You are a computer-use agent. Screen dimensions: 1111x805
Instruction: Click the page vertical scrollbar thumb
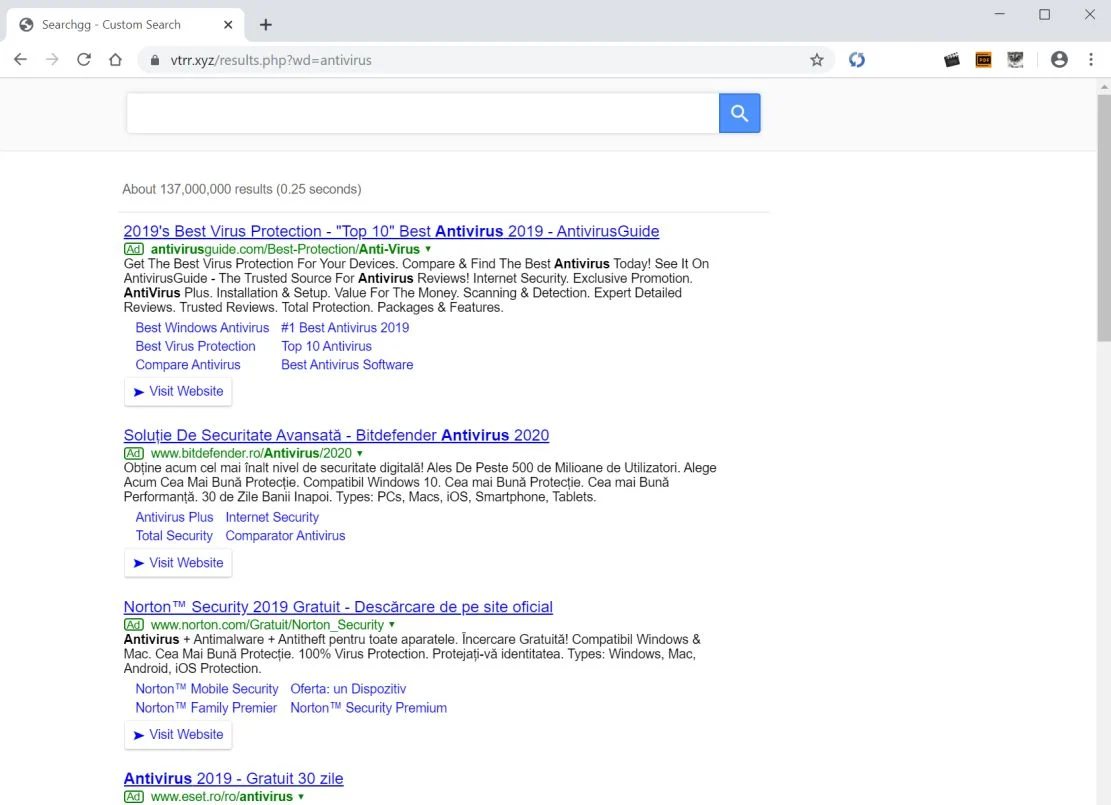[x=1104, y=218]
